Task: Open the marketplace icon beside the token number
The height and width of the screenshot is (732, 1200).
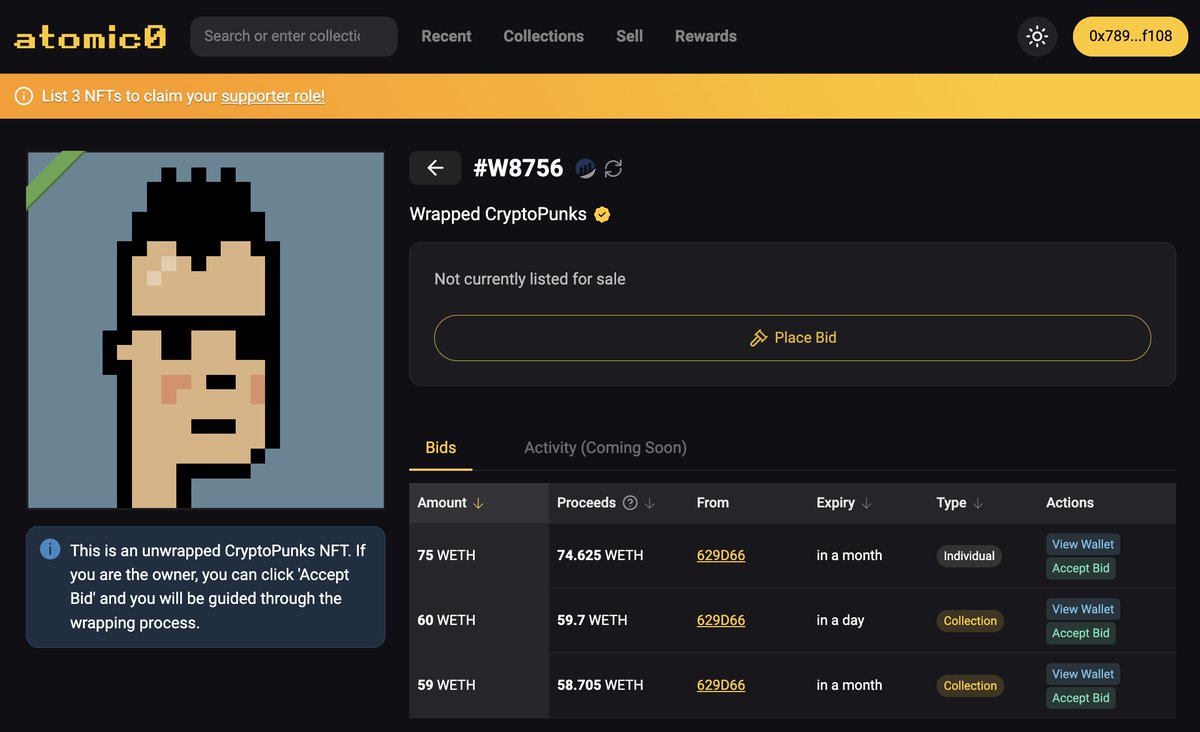Action: click(x=585, y=168)
